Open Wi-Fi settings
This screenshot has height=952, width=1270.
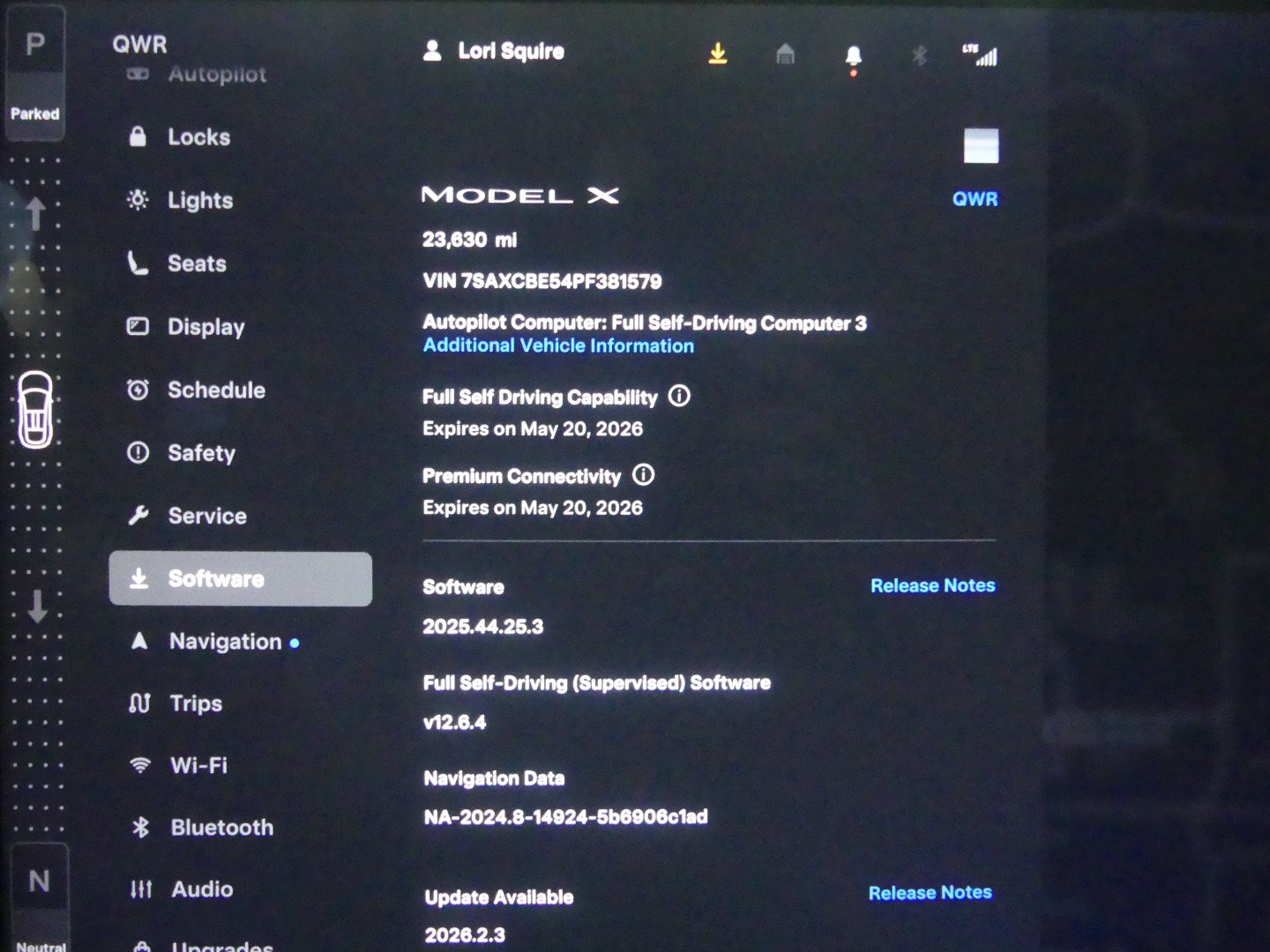(x=198, y=765)
